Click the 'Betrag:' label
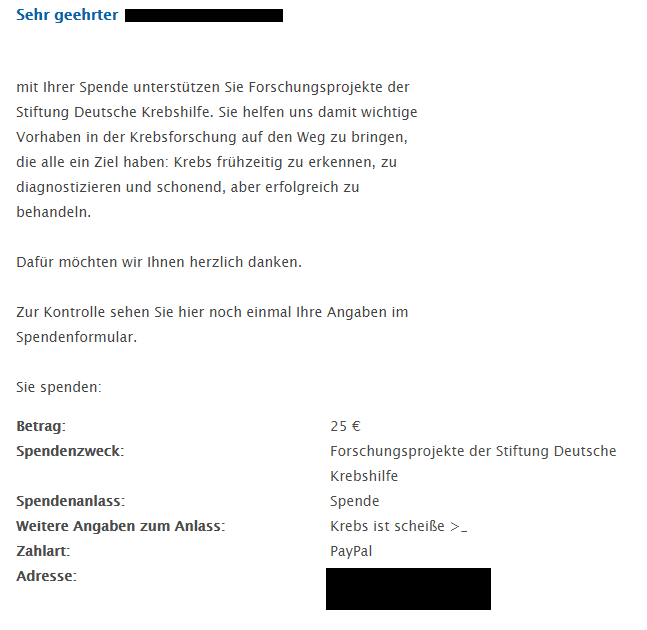The height and width of the screenshot is (630, 647). point(41,426)
